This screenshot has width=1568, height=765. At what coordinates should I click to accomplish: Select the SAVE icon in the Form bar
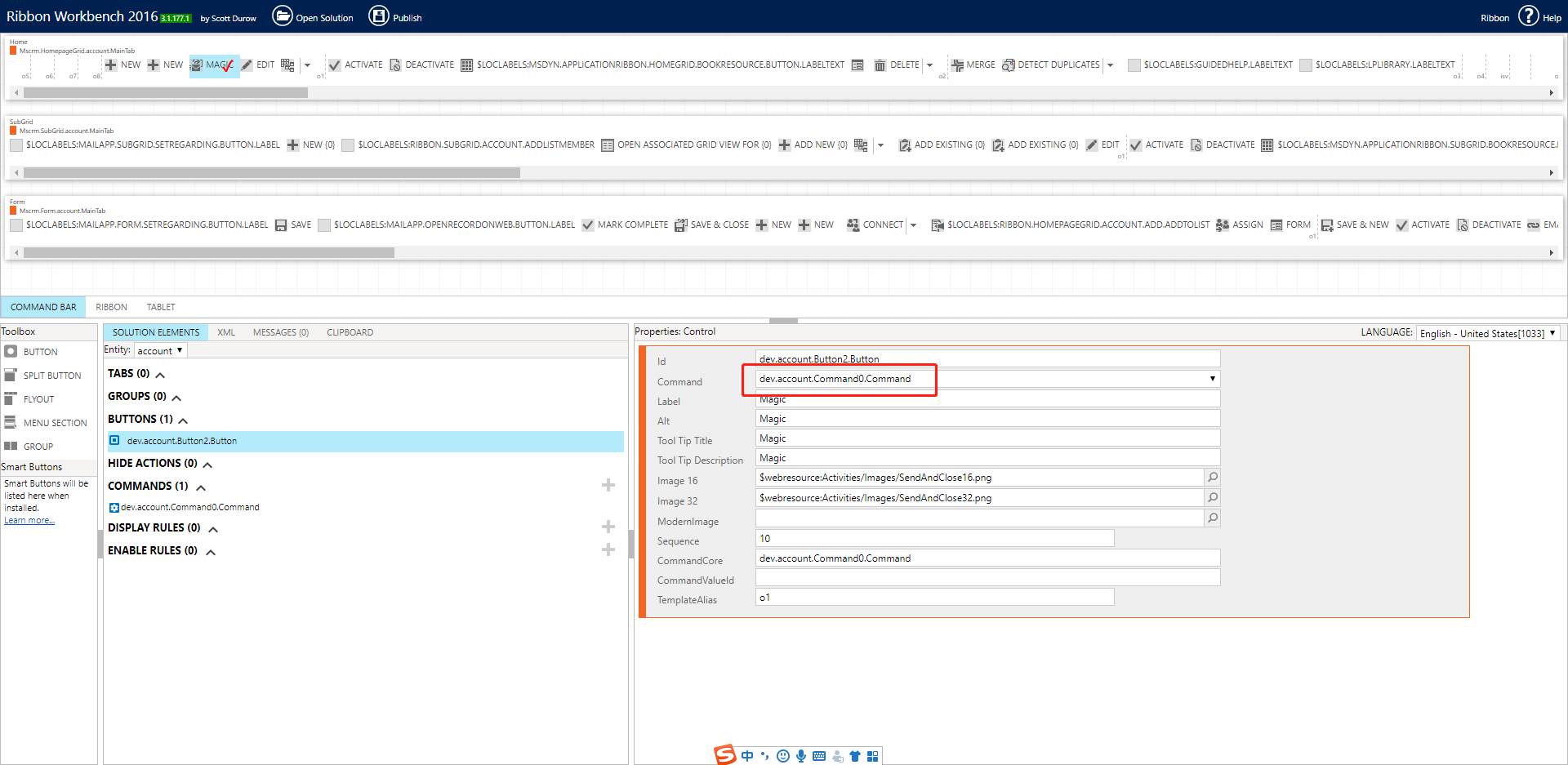281,225
